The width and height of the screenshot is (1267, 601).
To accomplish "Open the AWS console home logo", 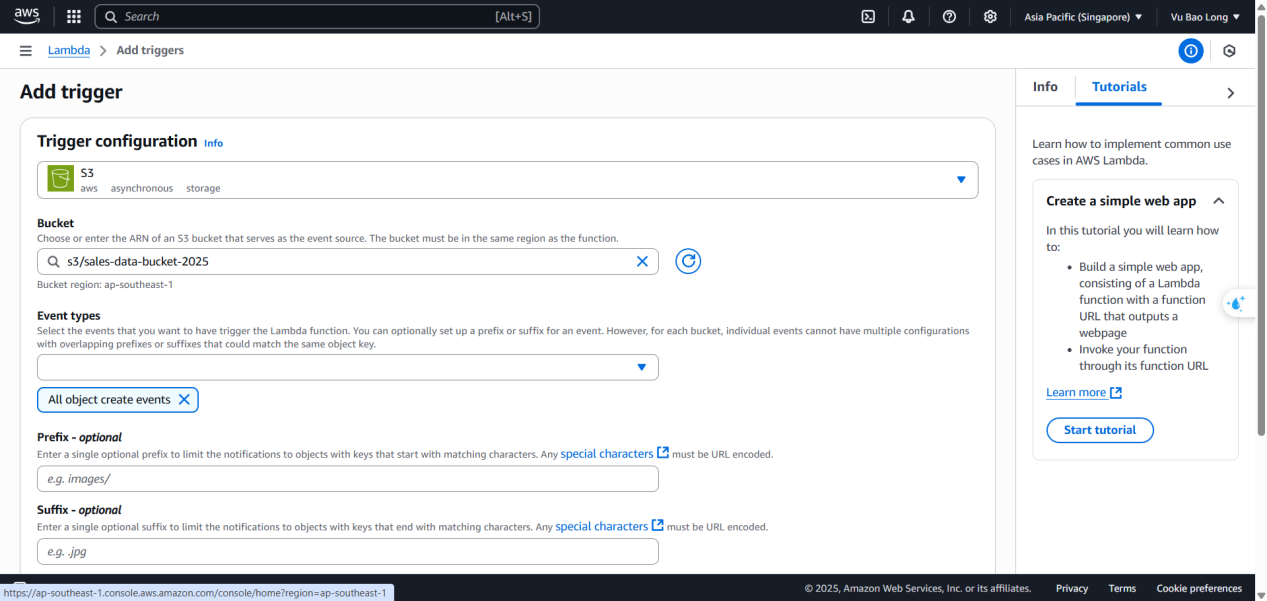I will (26, 16).
